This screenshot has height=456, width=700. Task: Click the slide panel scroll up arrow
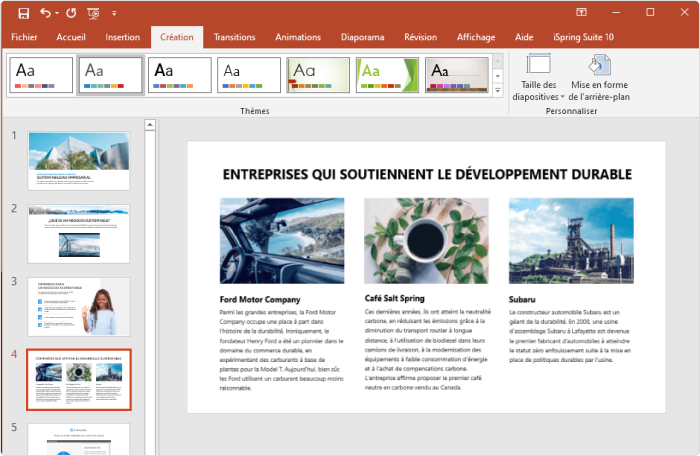(x=150, y=125)
